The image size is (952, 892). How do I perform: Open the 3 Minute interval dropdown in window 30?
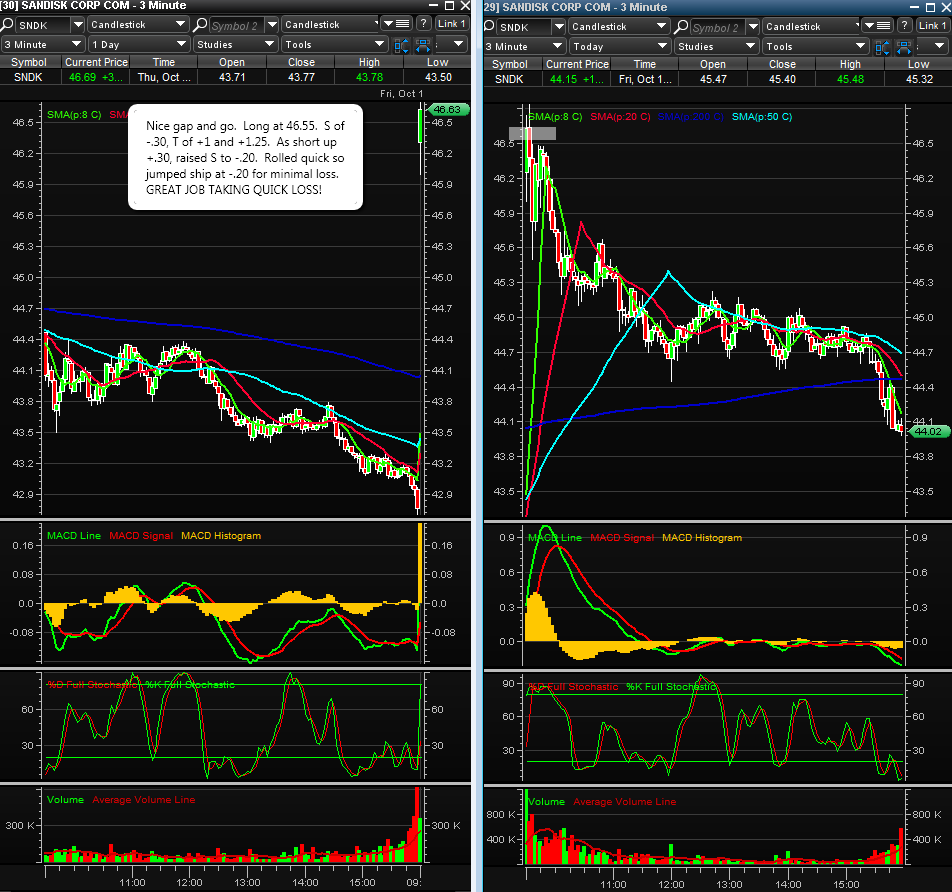(x=42, y=45)
